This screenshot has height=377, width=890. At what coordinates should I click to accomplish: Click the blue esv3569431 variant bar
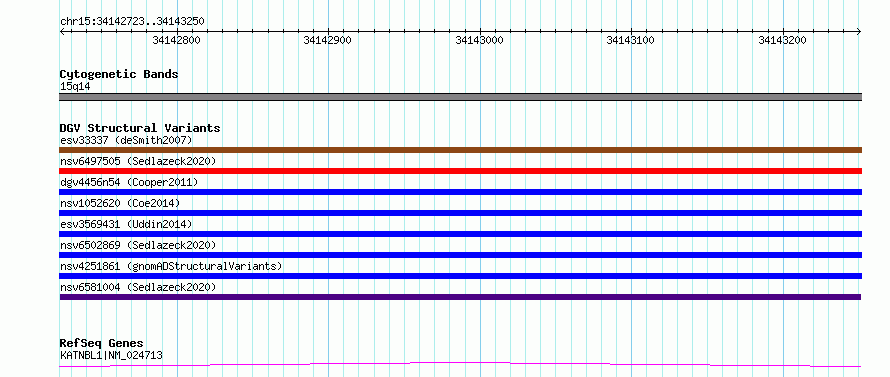tap(460, 234)
